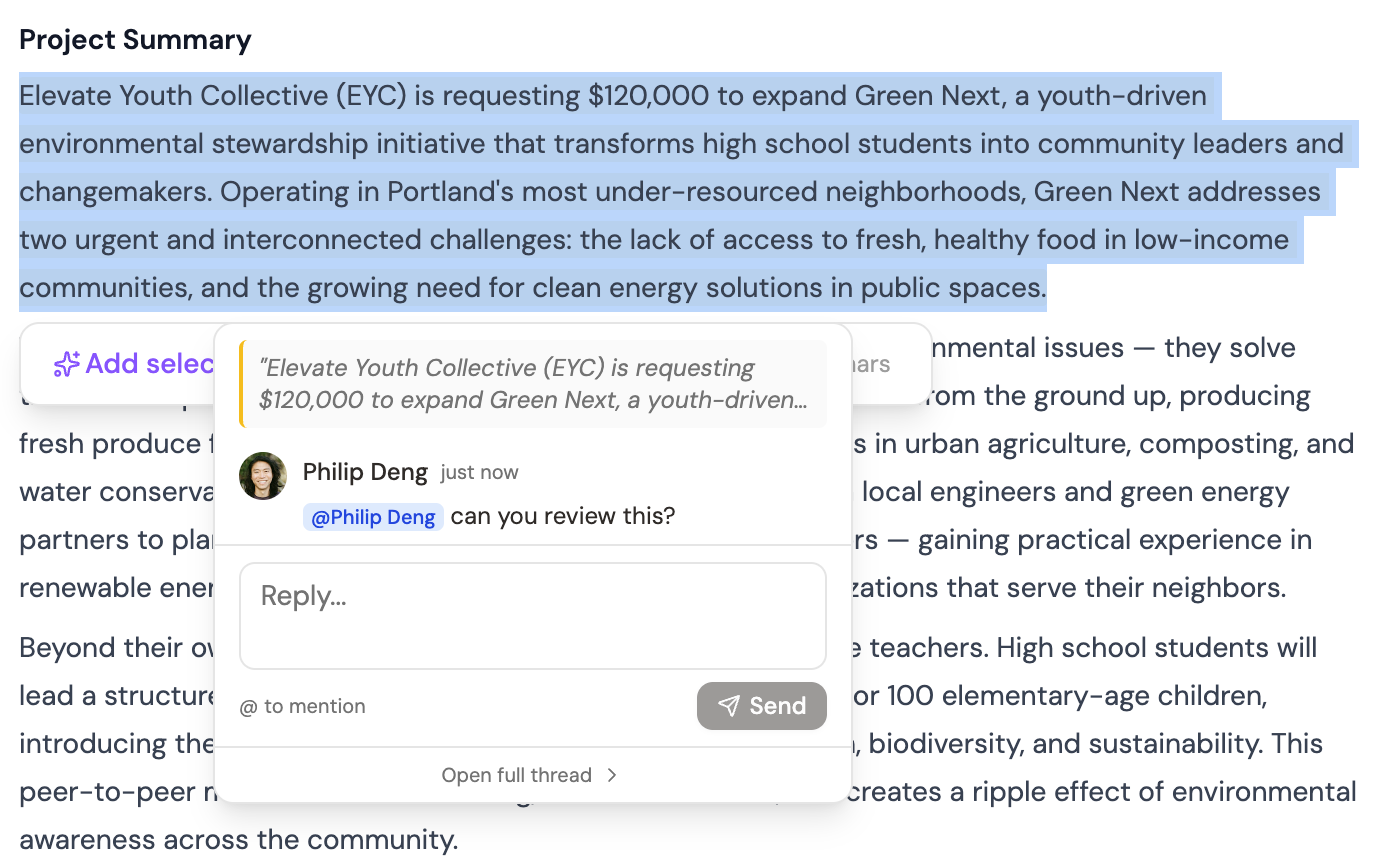Select the @Philip Deng mention chip

coord(373,516)
